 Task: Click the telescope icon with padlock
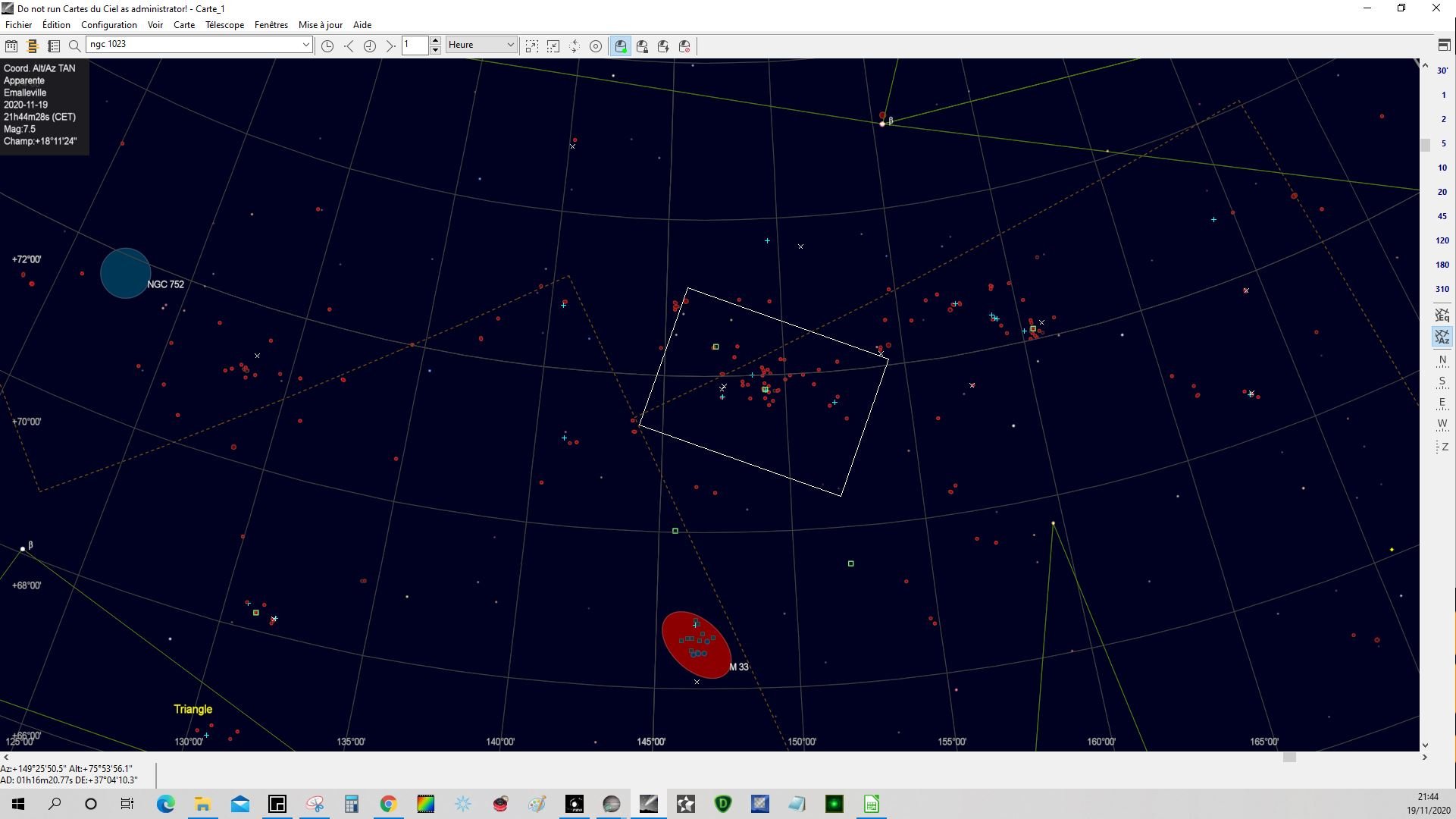coord(642,46)
